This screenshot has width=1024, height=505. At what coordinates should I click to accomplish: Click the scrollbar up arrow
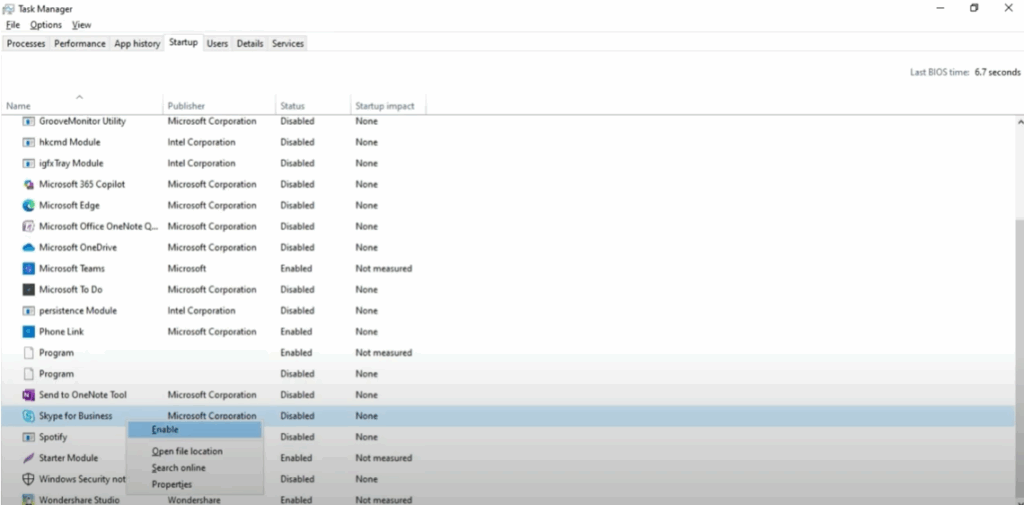1019,122
